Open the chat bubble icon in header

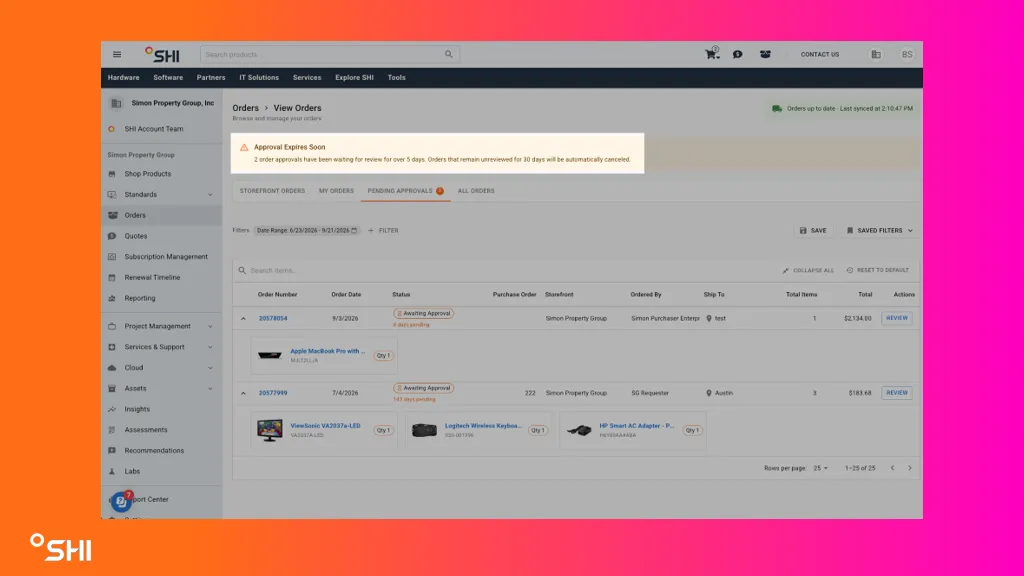click(737, 55)
